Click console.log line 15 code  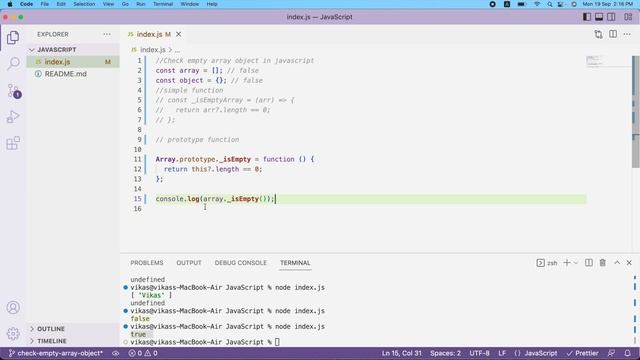pyautogui.click(x=215, y=199)
